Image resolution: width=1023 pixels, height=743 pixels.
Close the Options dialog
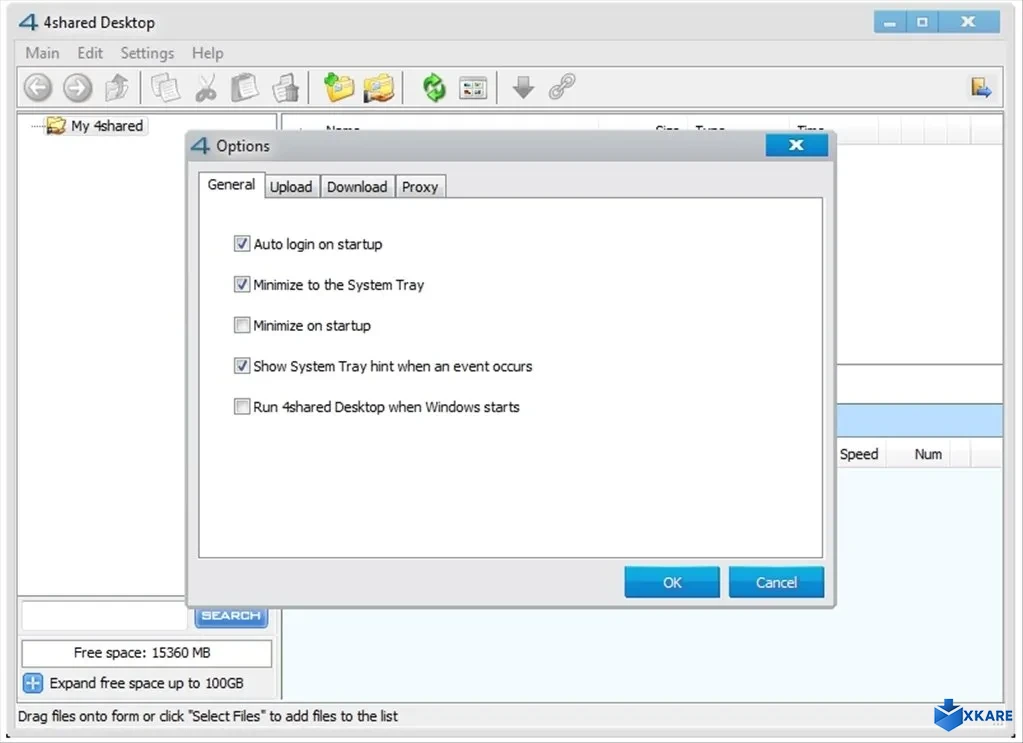click(x=797, y=145)
